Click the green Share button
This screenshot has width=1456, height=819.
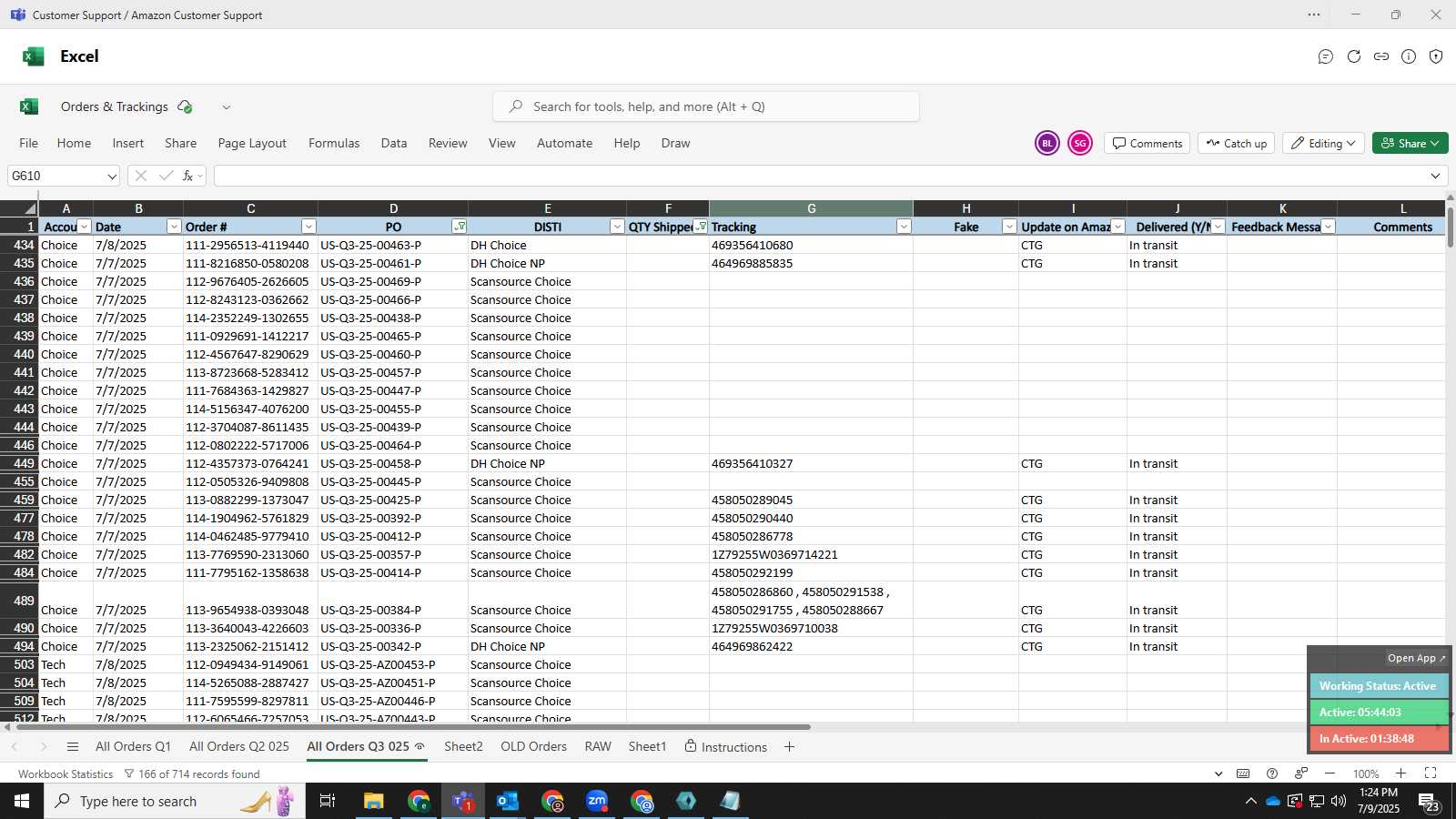tap(1410, 143)
